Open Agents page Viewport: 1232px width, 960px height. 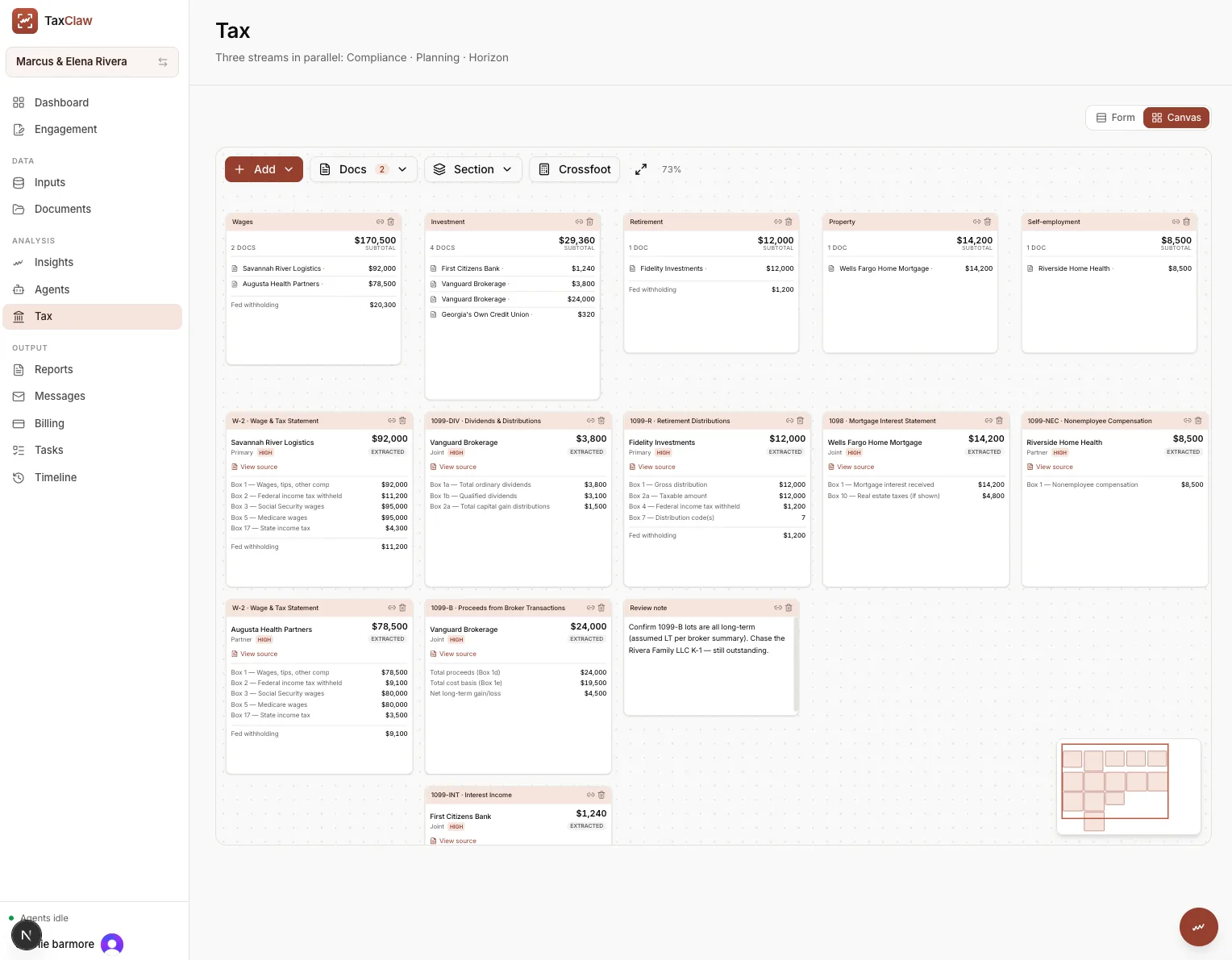(92, 289)
